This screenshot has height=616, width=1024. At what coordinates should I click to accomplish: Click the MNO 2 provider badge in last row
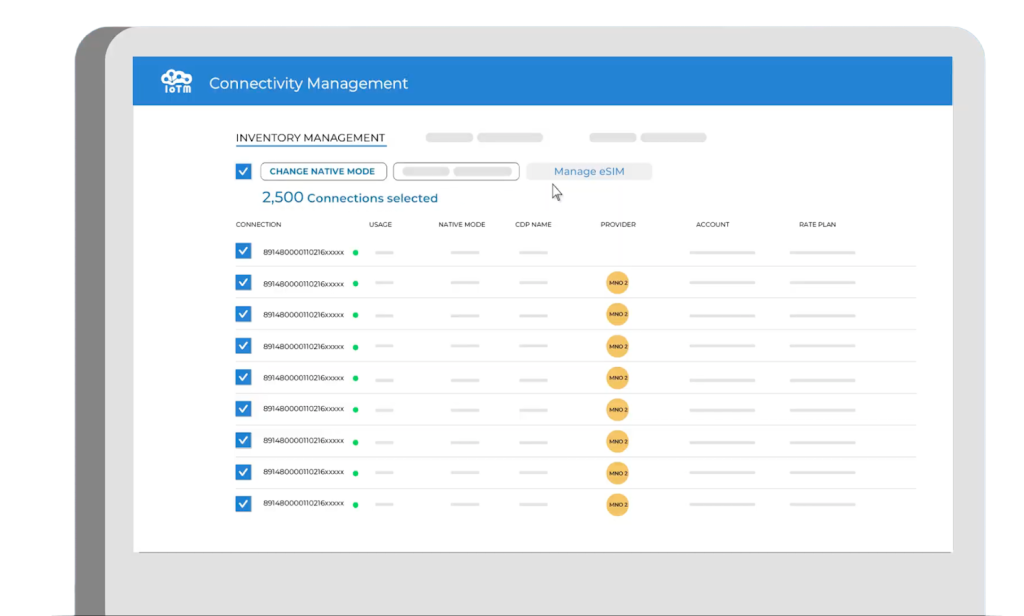tap(617, 505)
